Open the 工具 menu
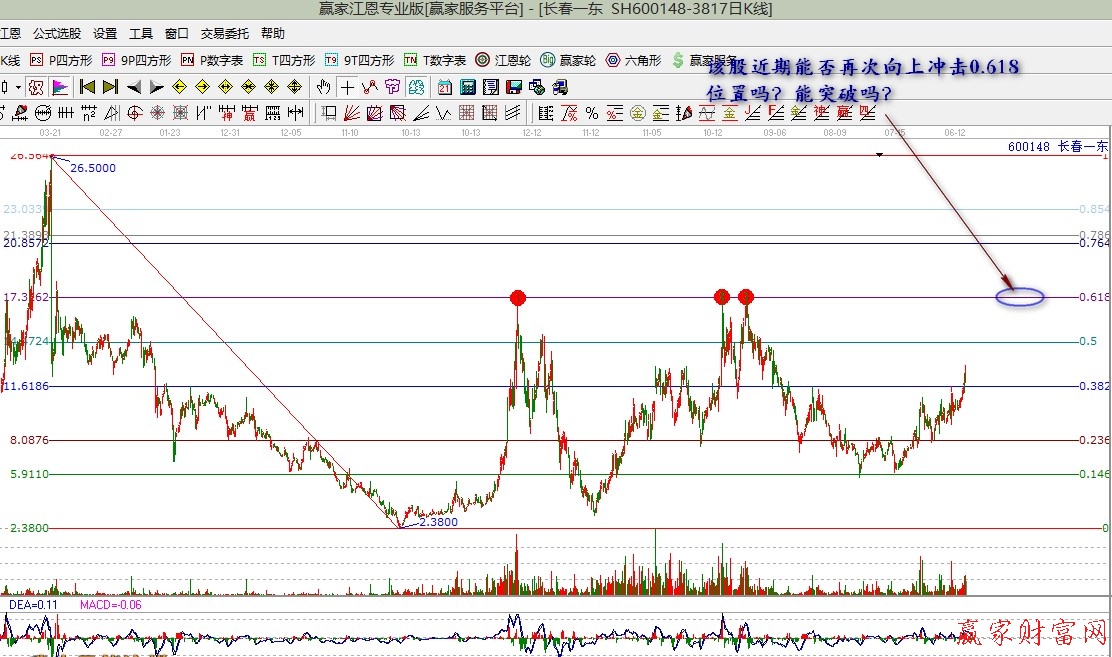The height and width of the screenshot is (657, 1112). pos(141,33)
